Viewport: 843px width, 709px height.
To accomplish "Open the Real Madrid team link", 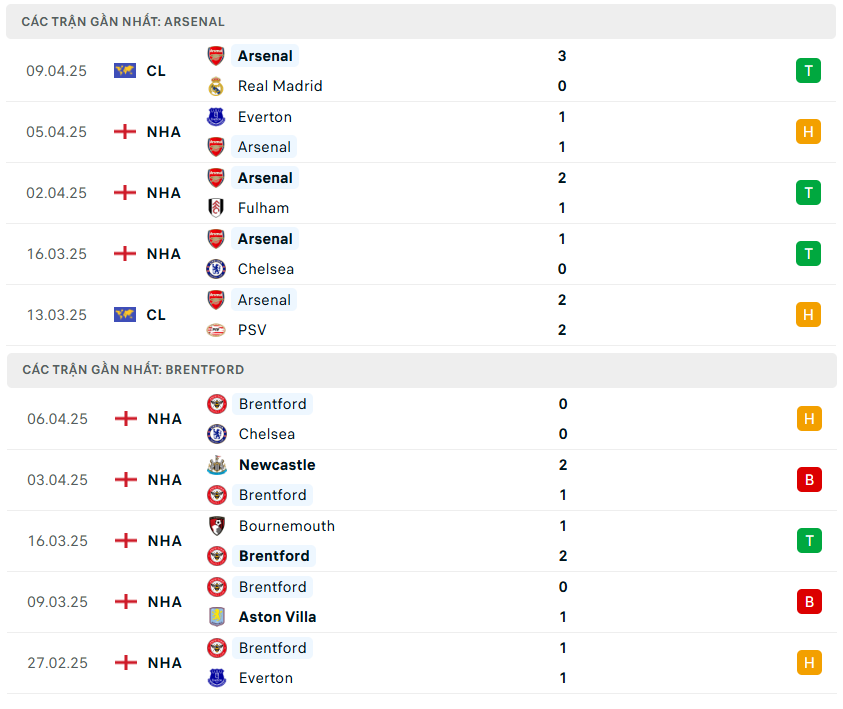I will [280, 86].
